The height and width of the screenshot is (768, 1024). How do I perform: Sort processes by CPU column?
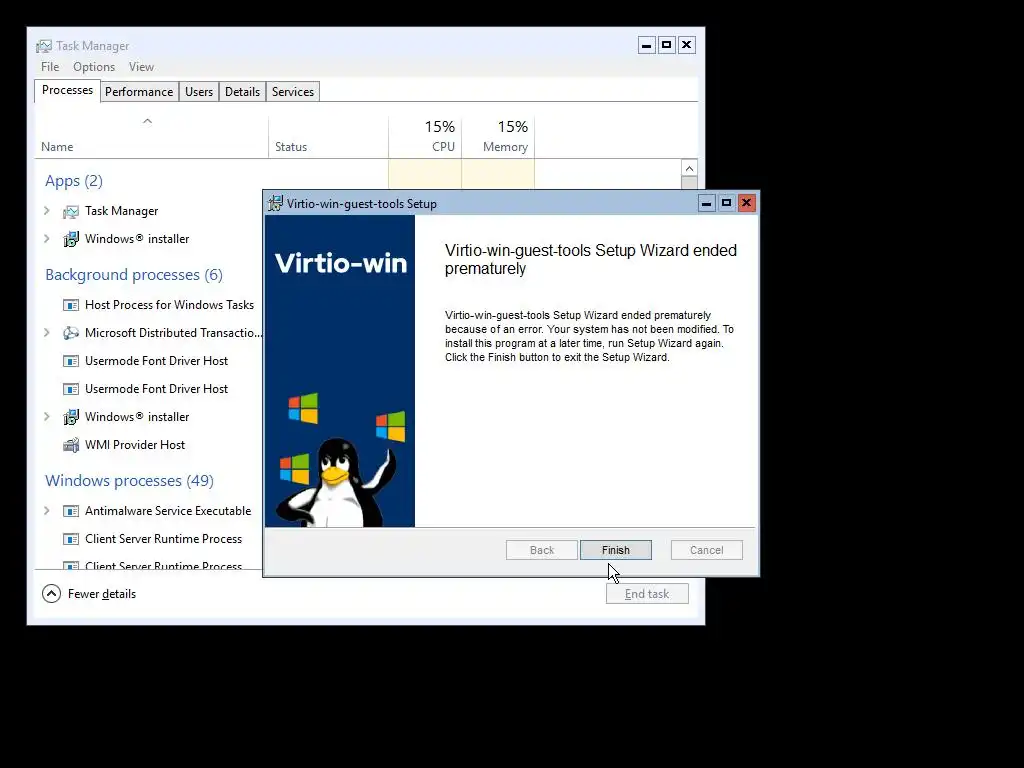425,137
